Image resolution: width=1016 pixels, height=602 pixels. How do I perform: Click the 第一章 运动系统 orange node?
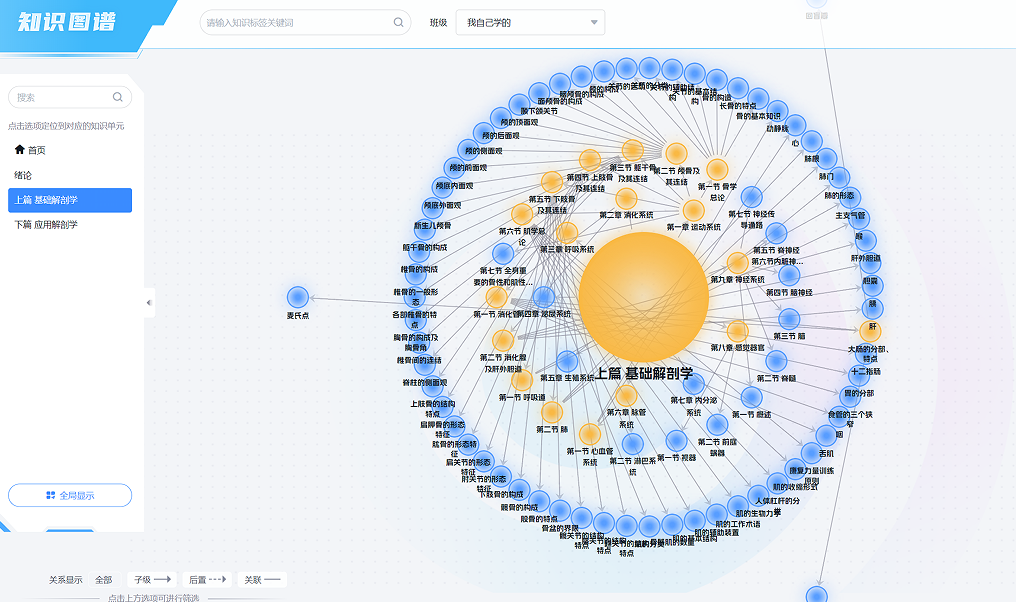pyautogui.click(x=693, y=210)
